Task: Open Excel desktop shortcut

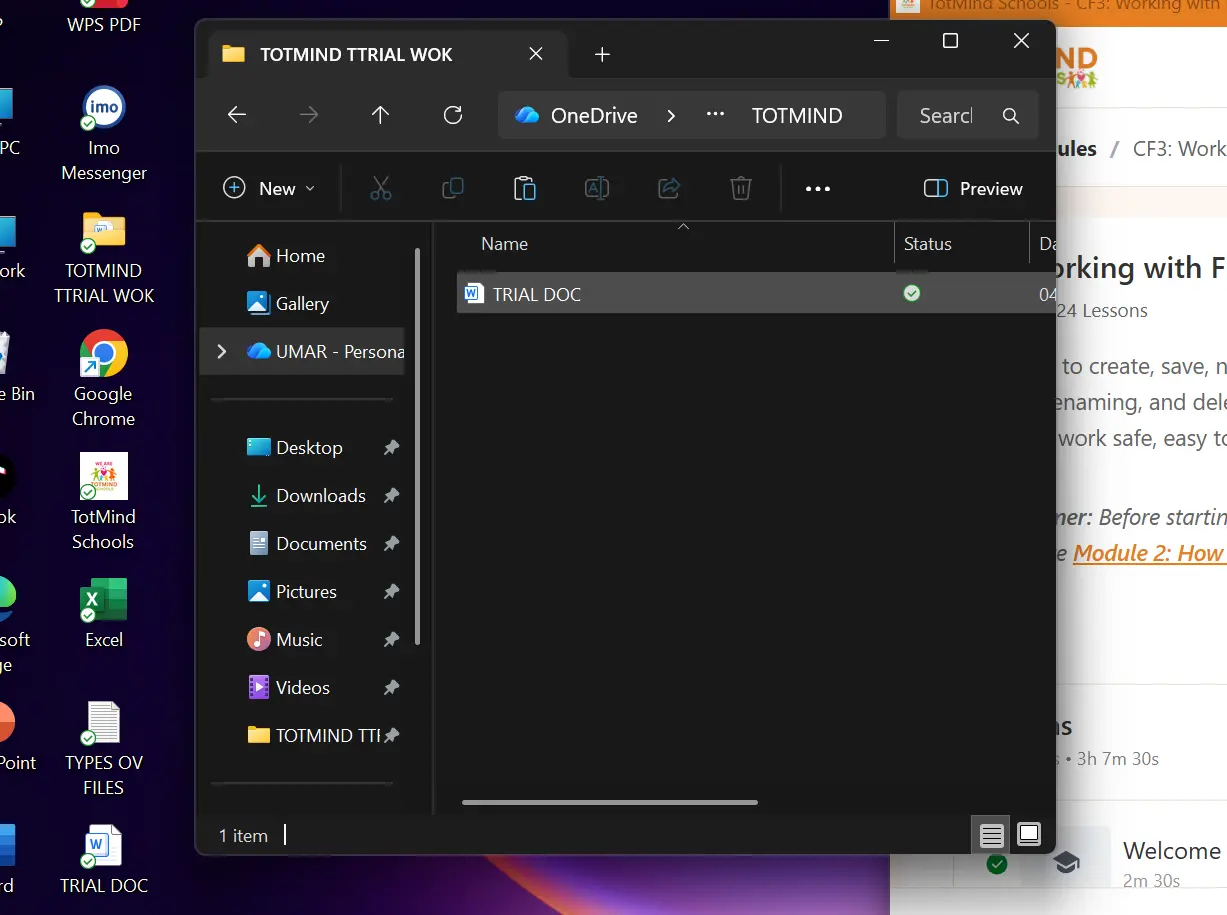Action: (104, 613)
